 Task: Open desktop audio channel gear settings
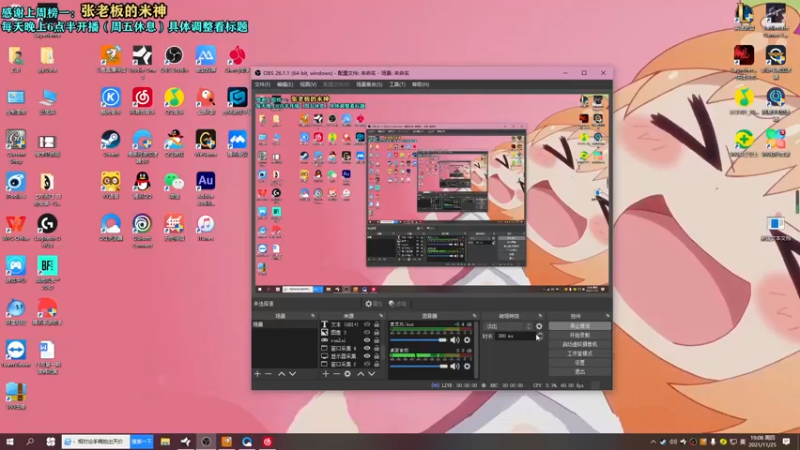(467, 366)
